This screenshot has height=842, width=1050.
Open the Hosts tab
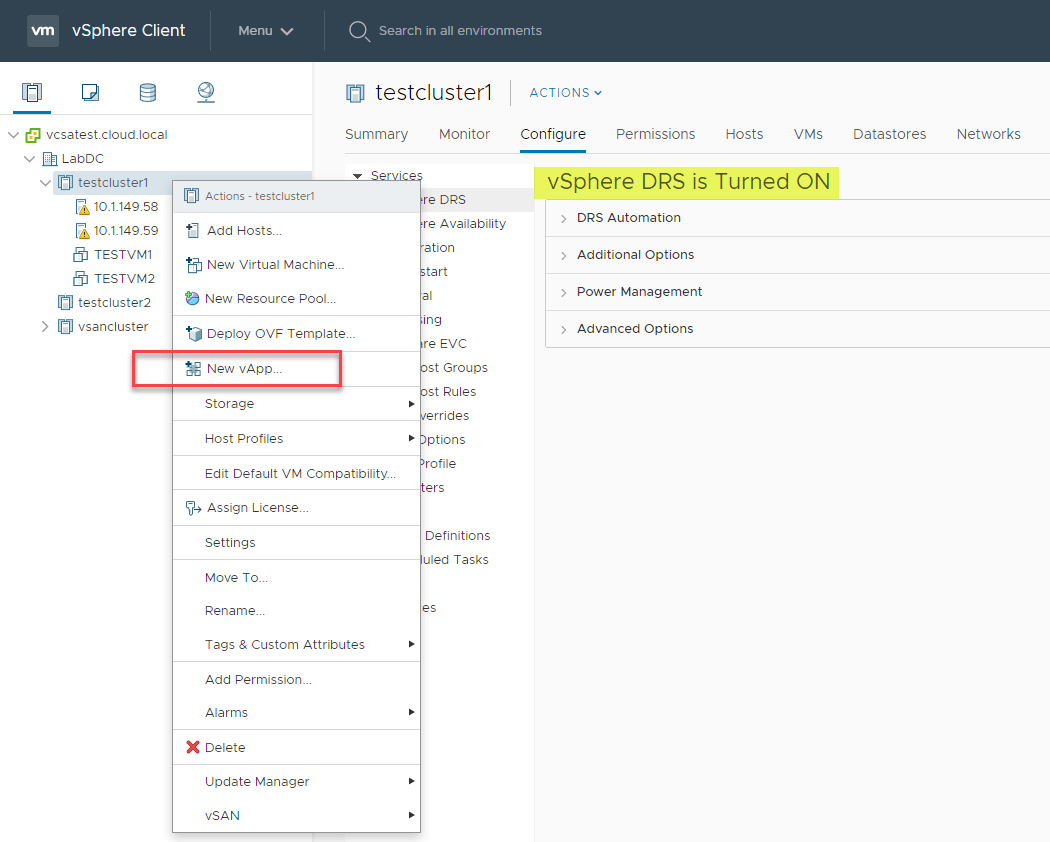click(744, 134)
